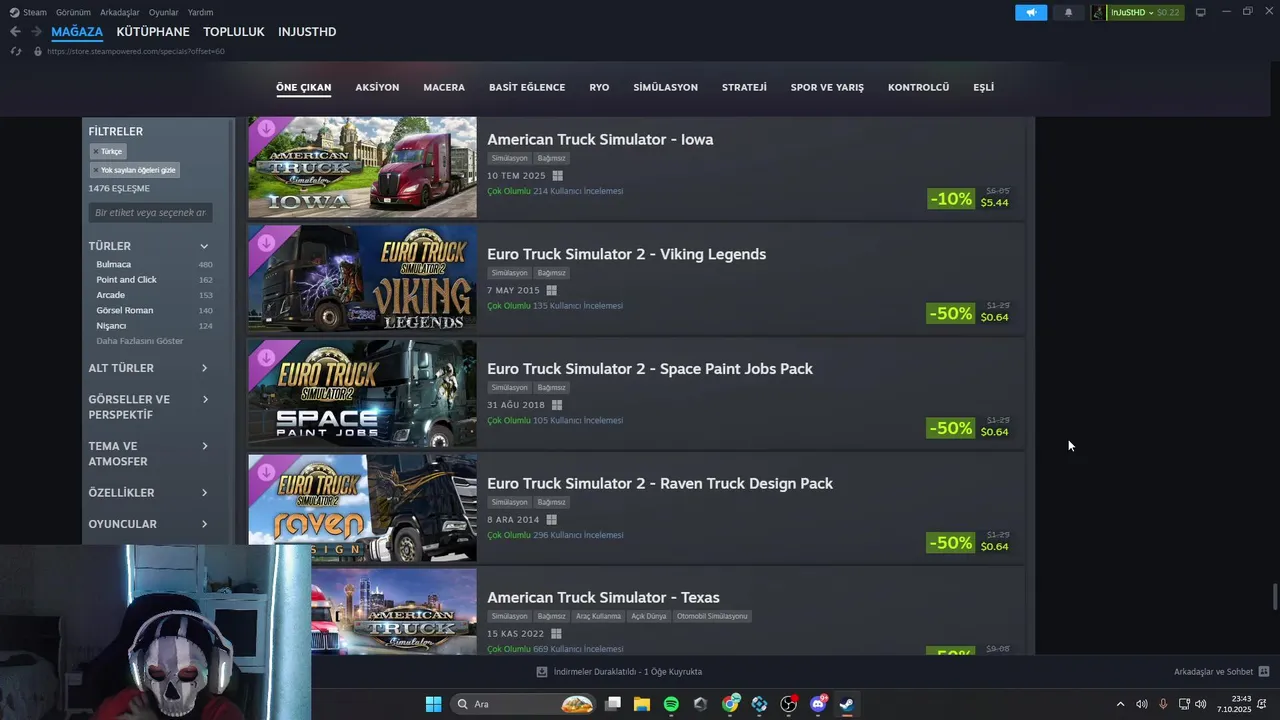The width and height of the screenshot is (1280, 720).
Task: Click the tag search input field
Action: 150,212
